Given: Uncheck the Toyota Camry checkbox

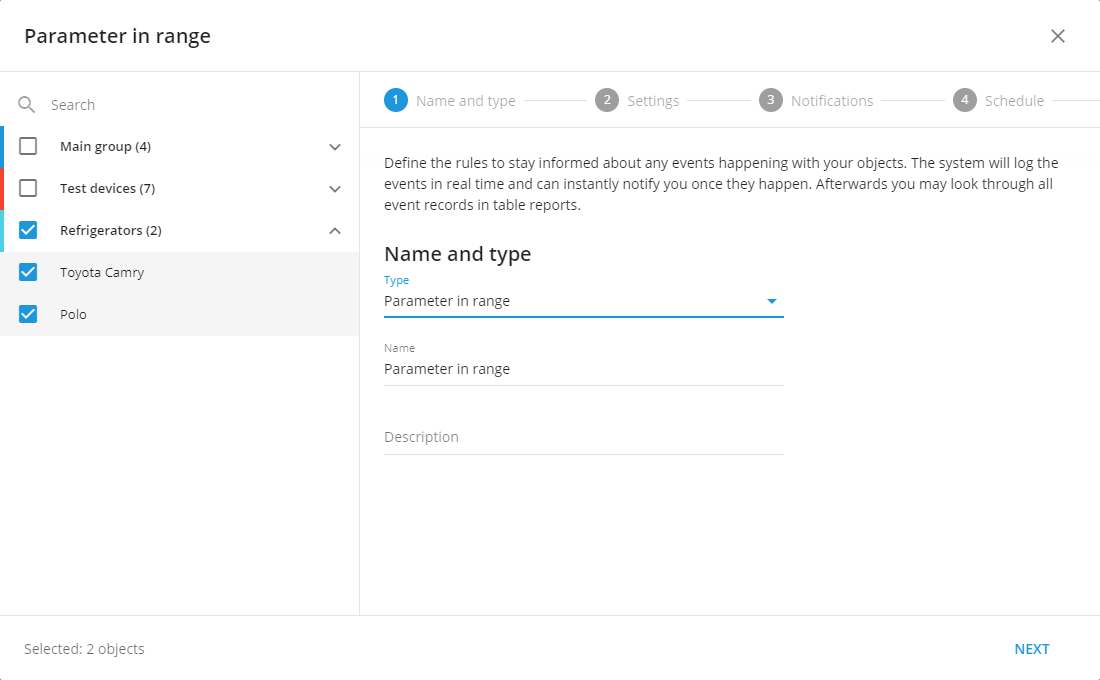Looking at the screenshot, I should point(28,272).
